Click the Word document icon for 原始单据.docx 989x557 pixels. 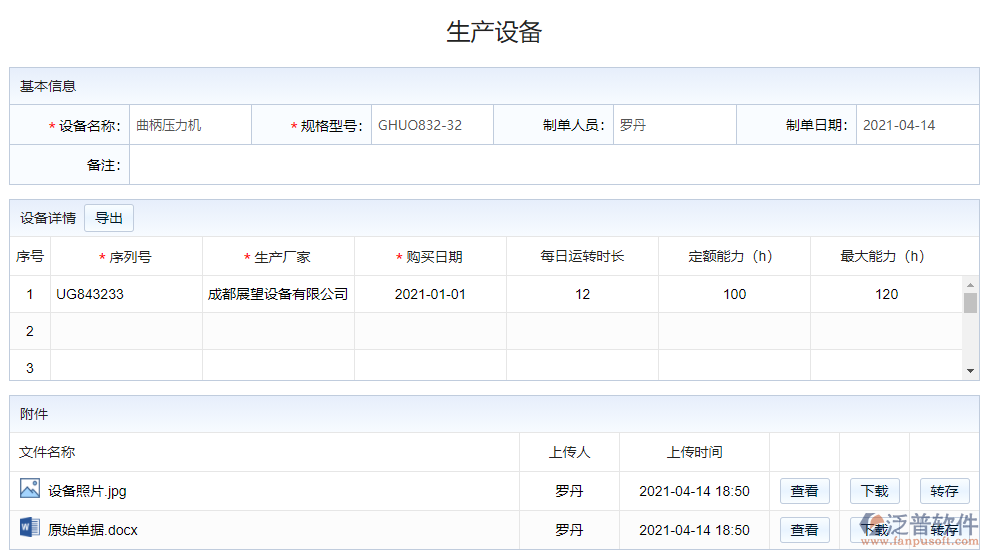[29, 528]
